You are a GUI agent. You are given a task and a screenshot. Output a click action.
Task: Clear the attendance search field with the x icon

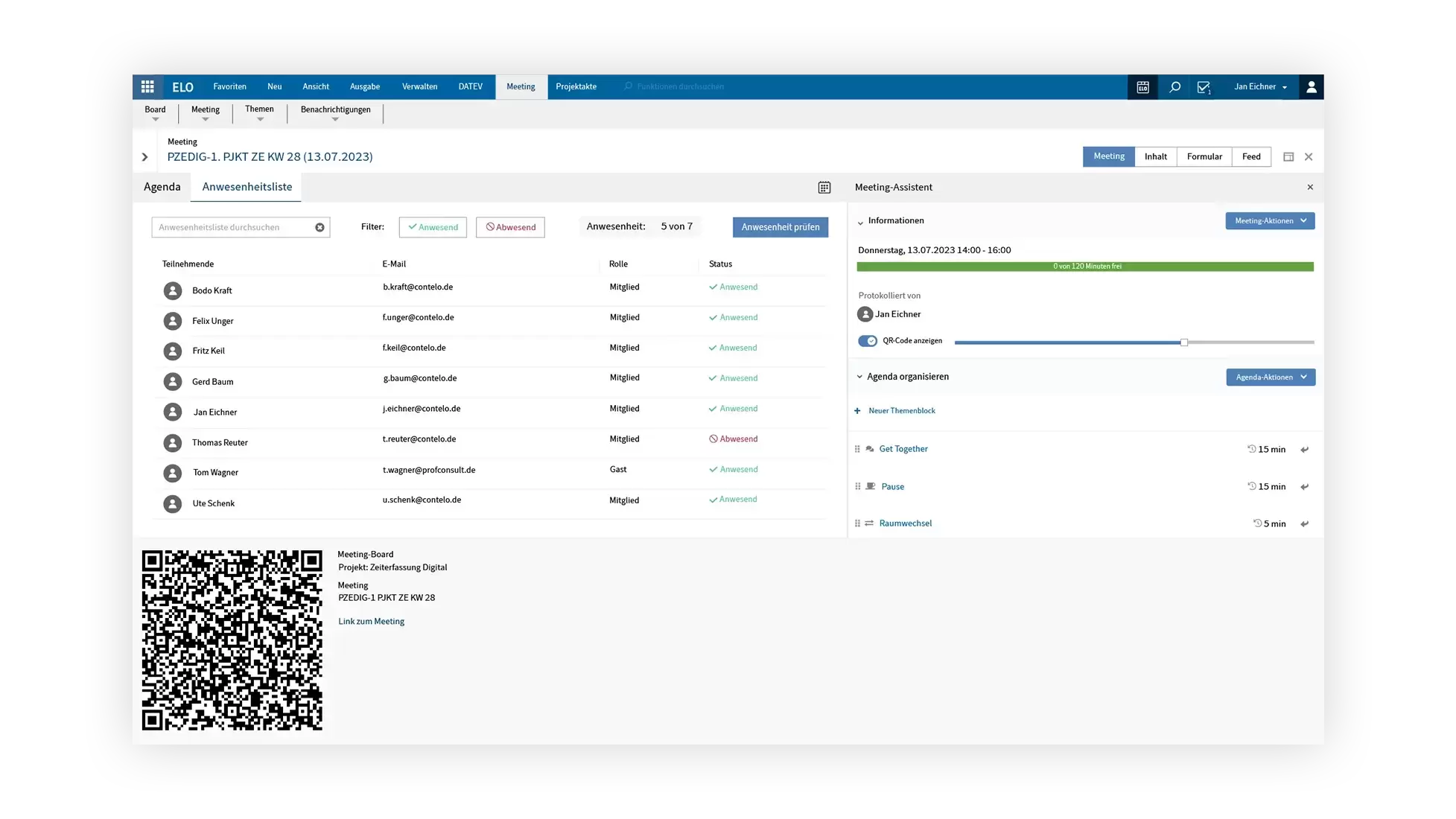[320, 228]
